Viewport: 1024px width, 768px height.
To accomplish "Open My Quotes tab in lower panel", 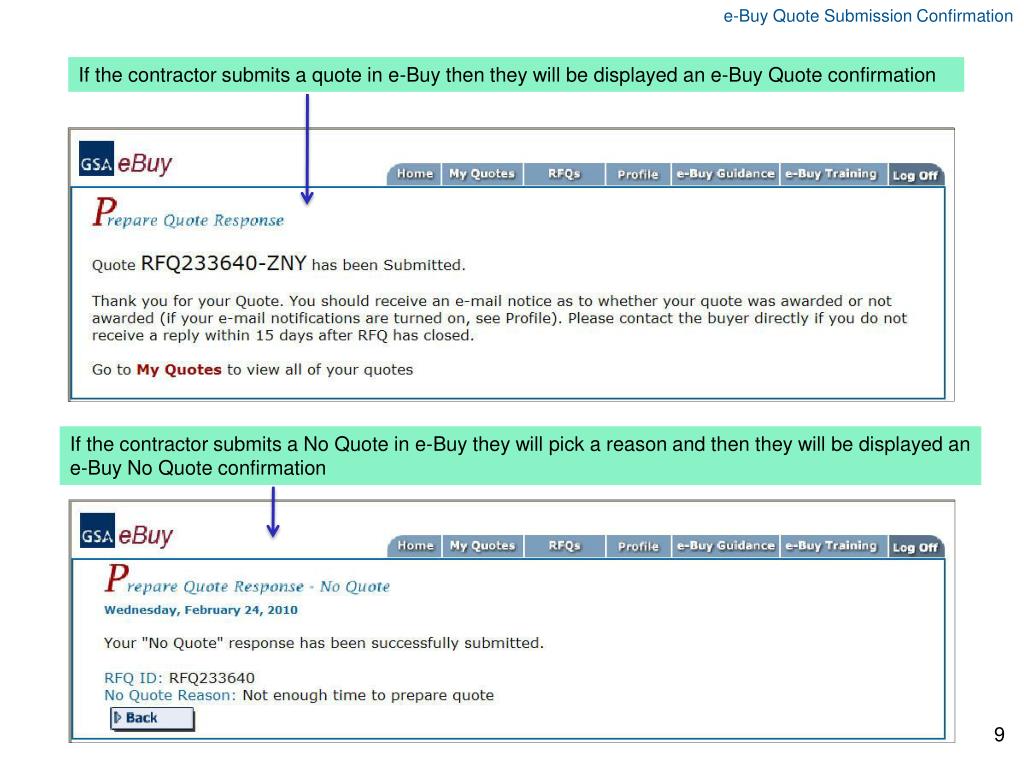I will click(483, 546).
